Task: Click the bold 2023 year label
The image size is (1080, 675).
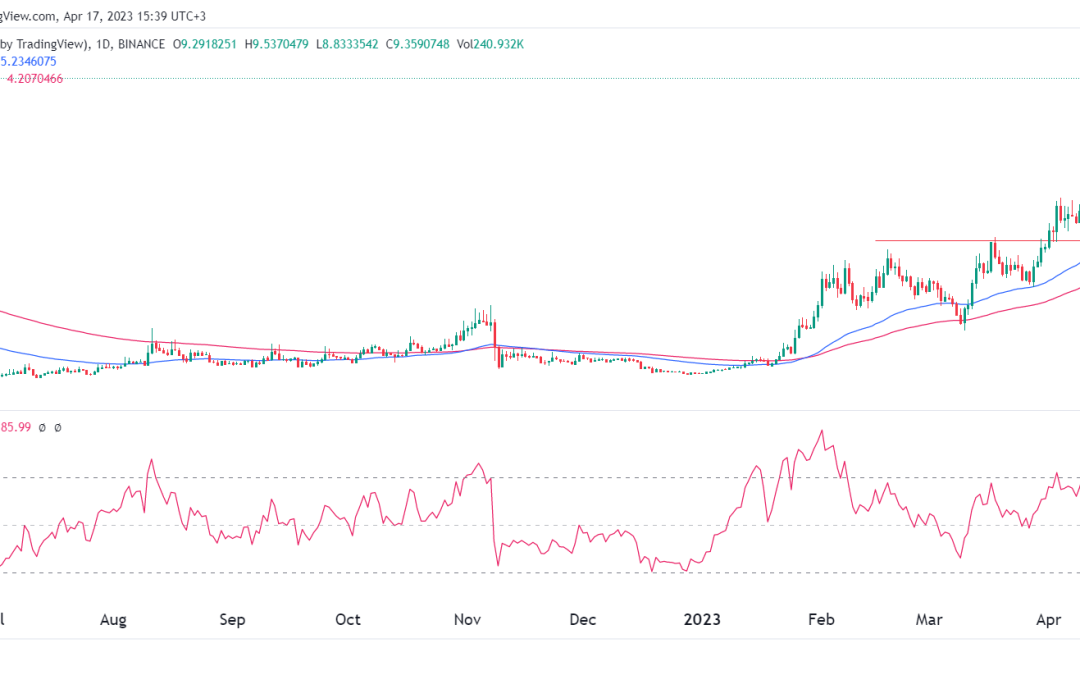Action: point(703,620)
